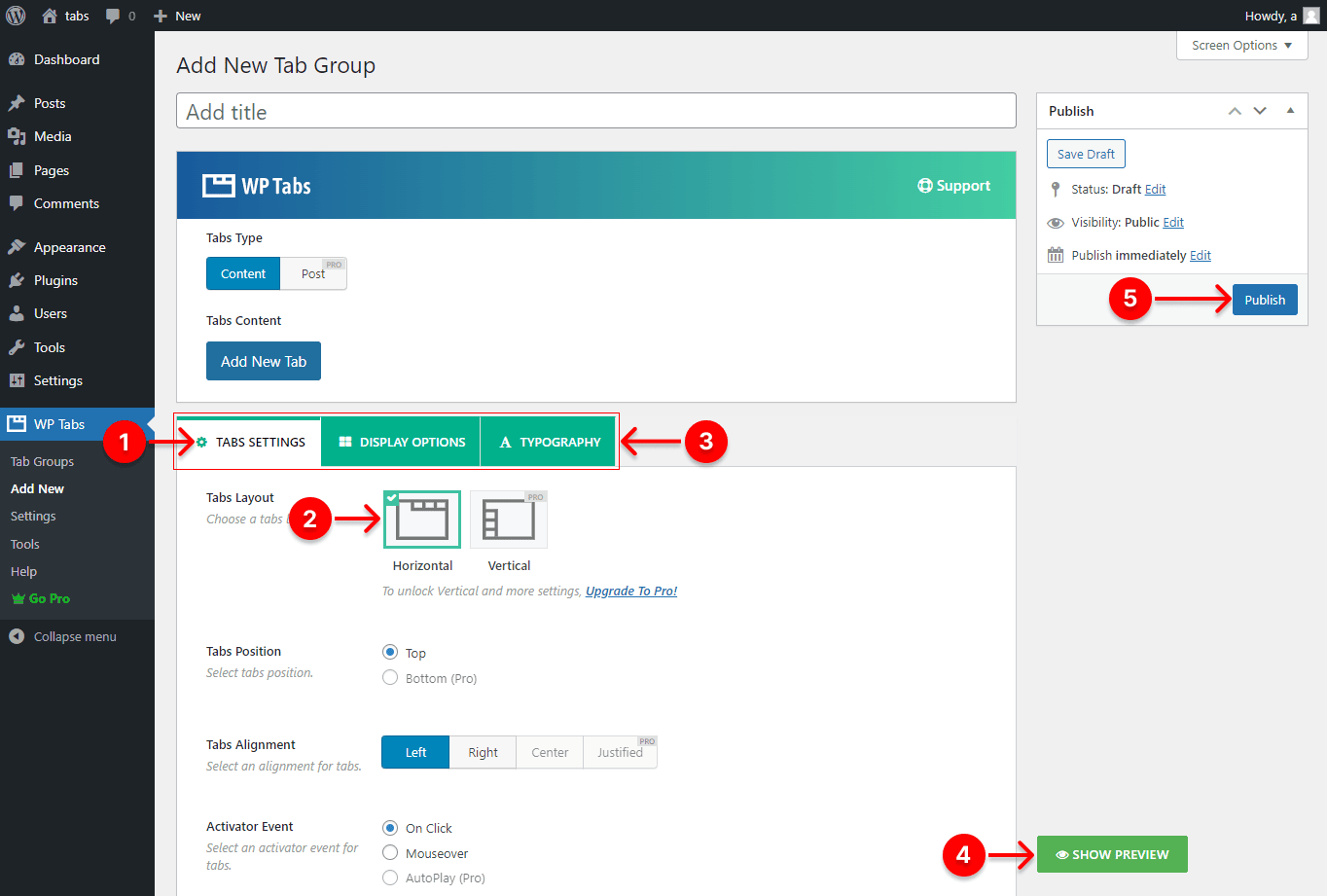The height and width of the screenshot is (896, 1327).
Task: Select Content tabs type button
Action: pos(243,273)
